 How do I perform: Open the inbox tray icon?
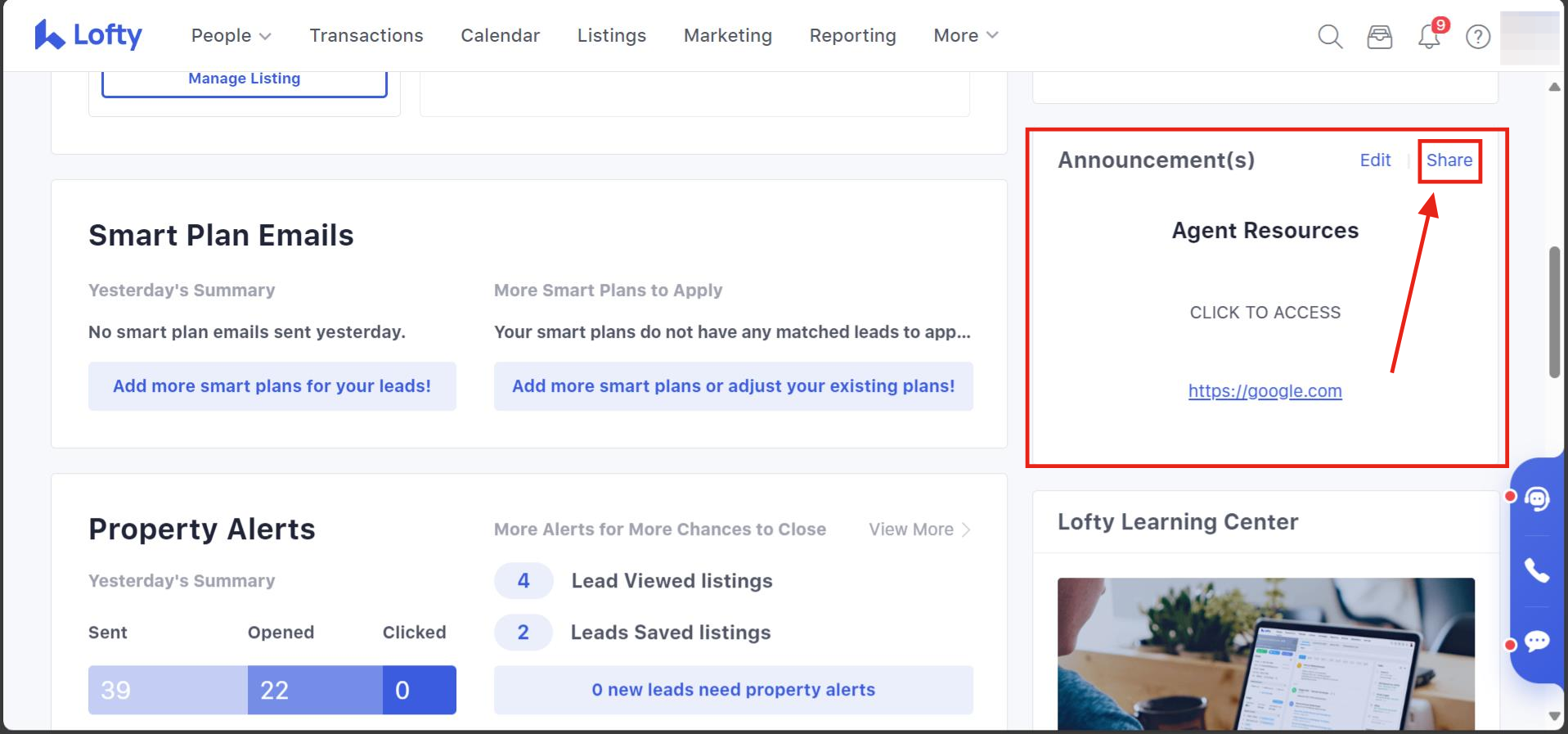pos(1379,37)
